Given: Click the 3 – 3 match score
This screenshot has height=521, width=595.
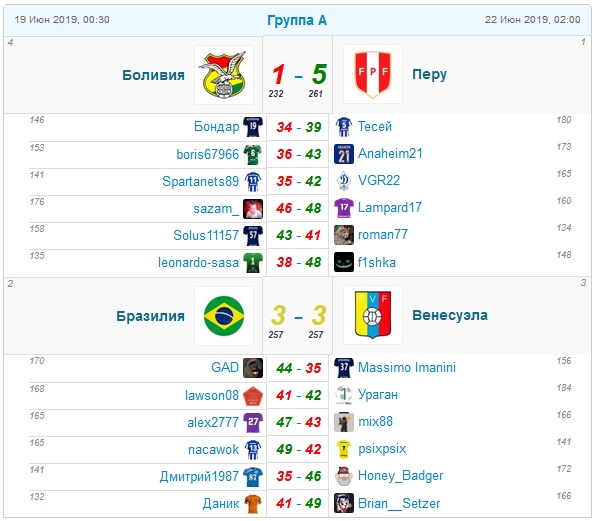Looking at the screenshot, I should tap(299, 315).
